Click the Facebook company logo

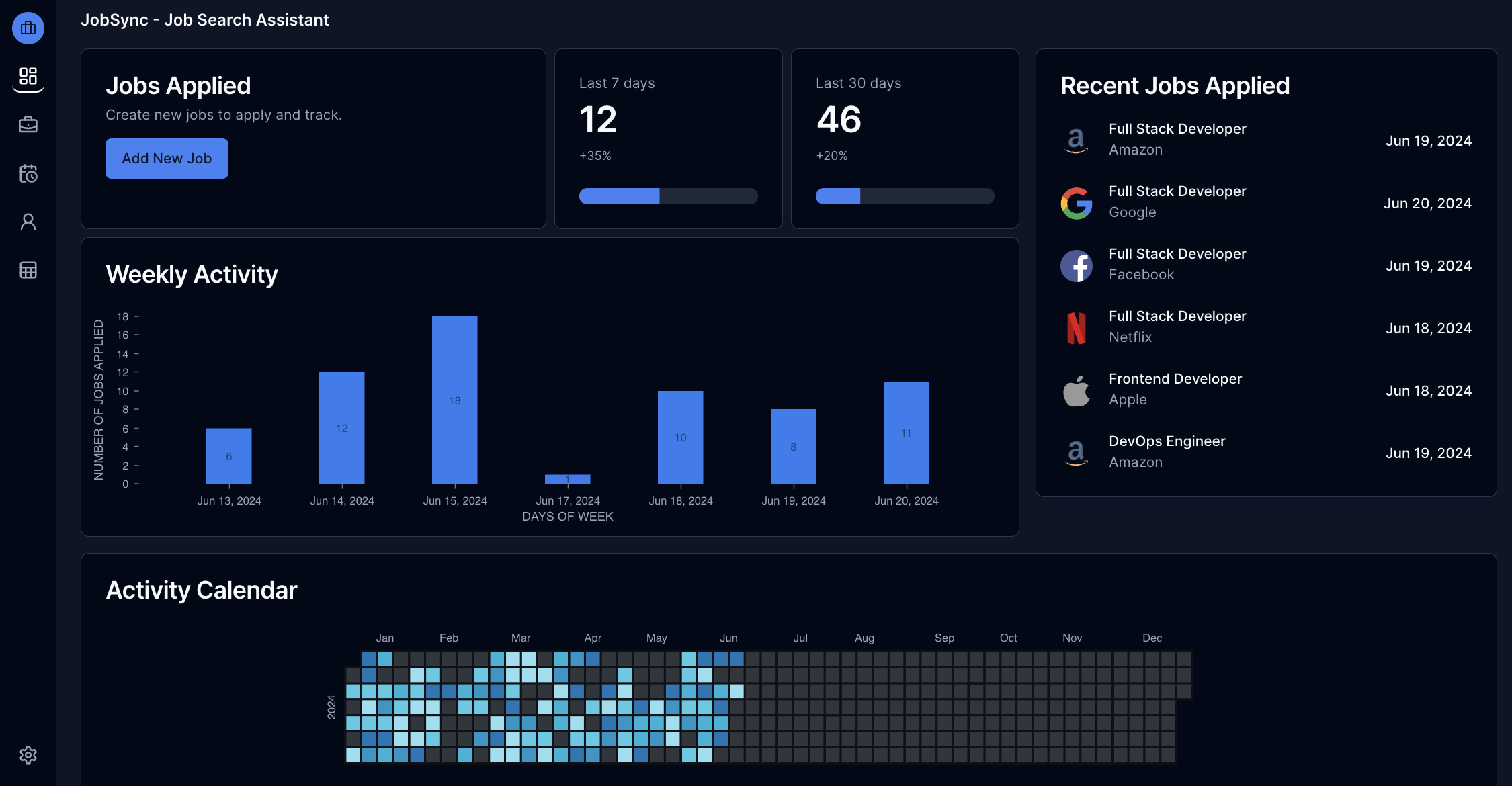[x=1077, y=265]
